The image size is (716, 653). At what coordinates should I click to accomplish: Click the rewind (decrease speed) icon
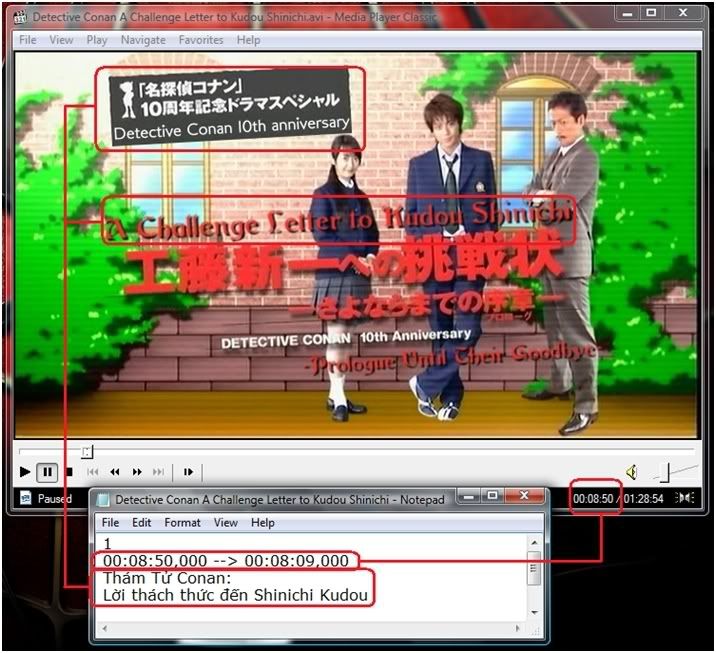115,472
